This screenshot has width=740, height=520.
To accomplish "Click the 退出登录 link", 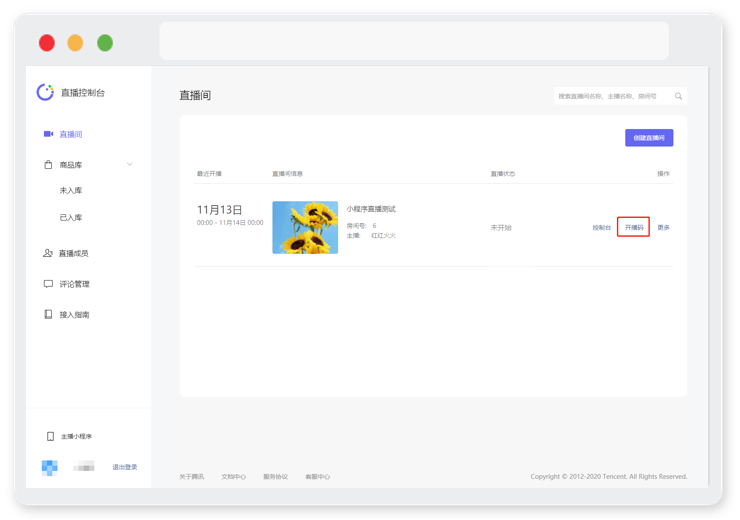I will coord(125,467).
